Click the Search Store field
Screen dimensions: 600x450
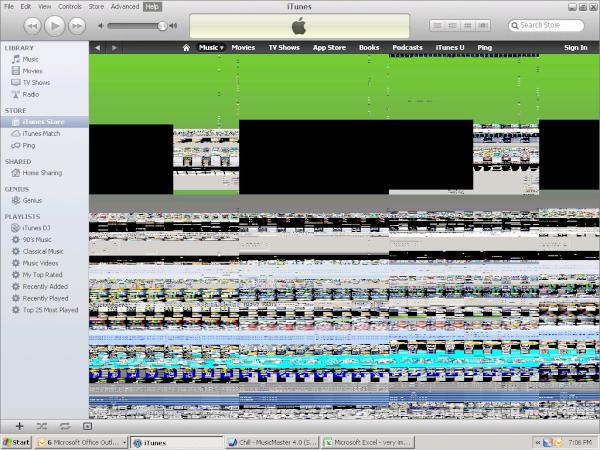546,25
